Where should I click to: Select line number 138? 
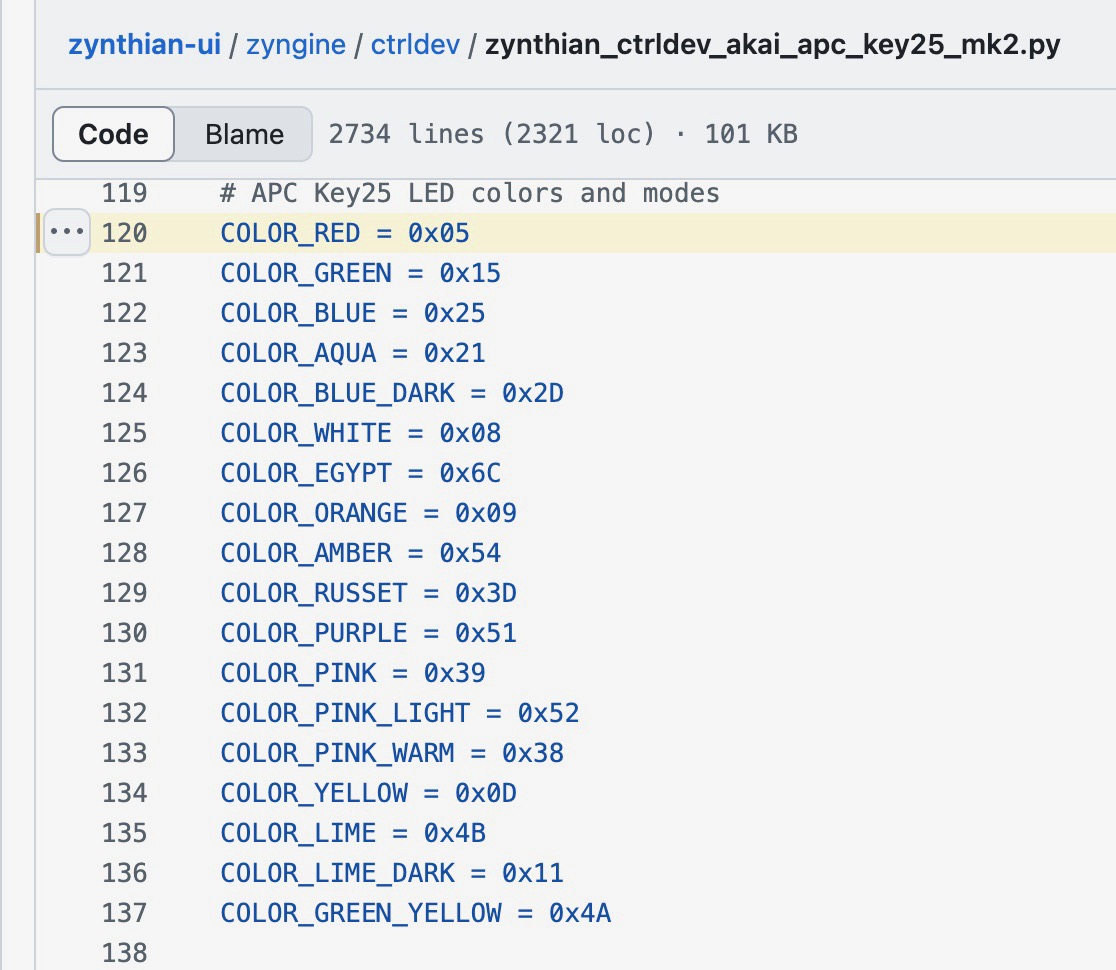point(125,952)
